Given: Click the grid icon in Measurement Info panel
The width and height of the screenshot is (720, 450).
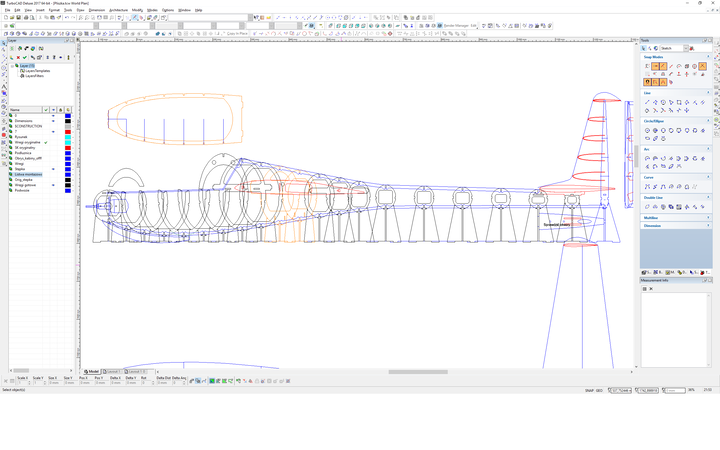Looking at the screenshot, I should pos(644,289).
